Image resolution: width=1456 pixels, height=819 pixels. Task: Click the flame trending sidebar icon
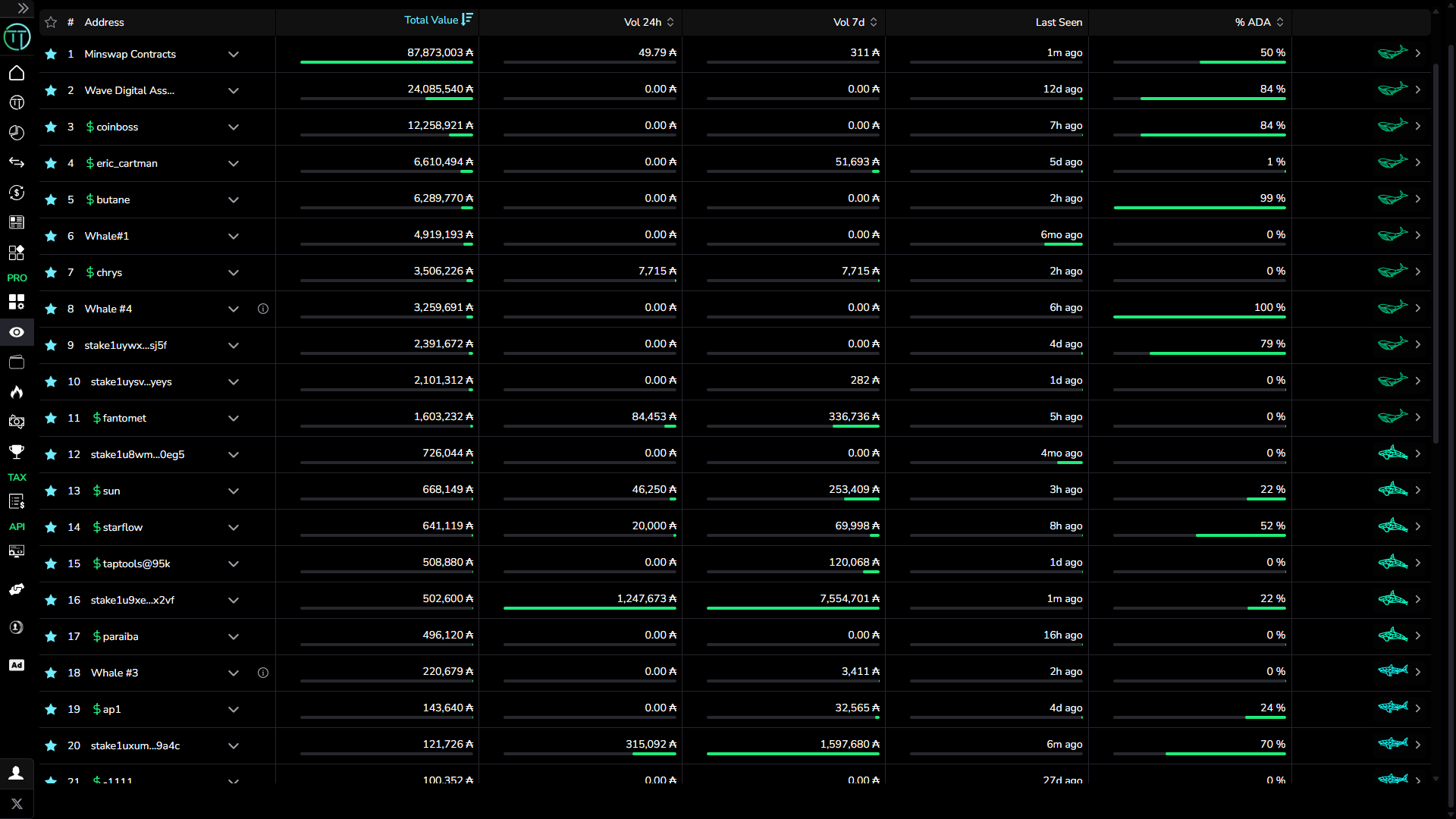(x=17, y=392)
